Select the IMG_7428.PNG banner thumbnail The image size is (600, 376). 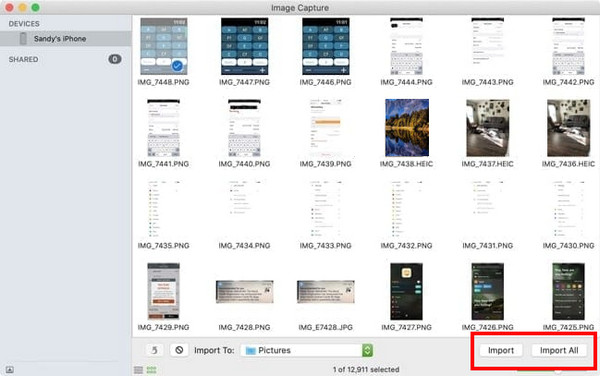point(245,291)
